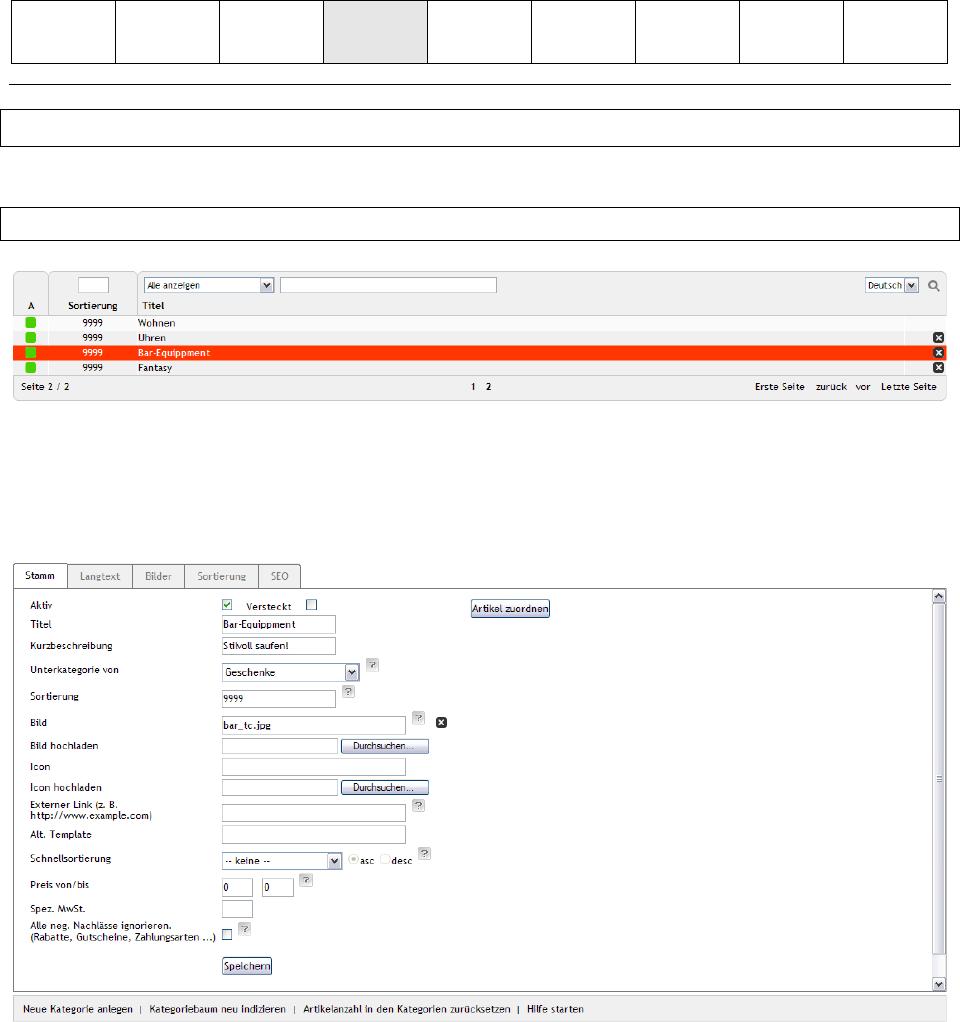Open the Schnellsortierung keine dropdown

tap(282, 860)
